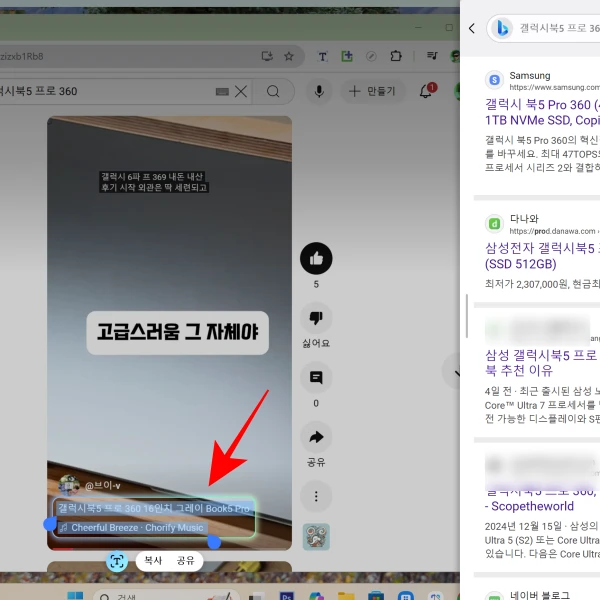Bookmark this page with the star icon
The width and height of the screenshot is (600, 600).
289,56
